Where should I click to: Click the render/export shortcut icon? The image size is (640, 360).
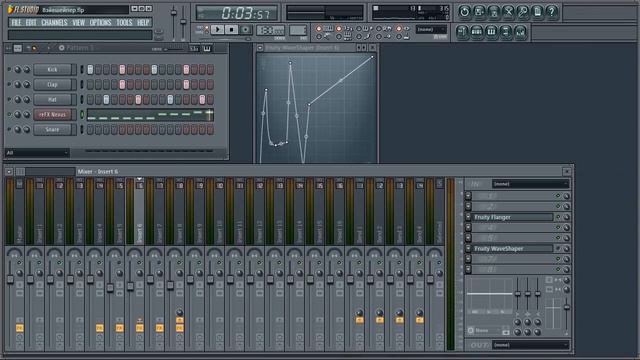click(493, 12)
